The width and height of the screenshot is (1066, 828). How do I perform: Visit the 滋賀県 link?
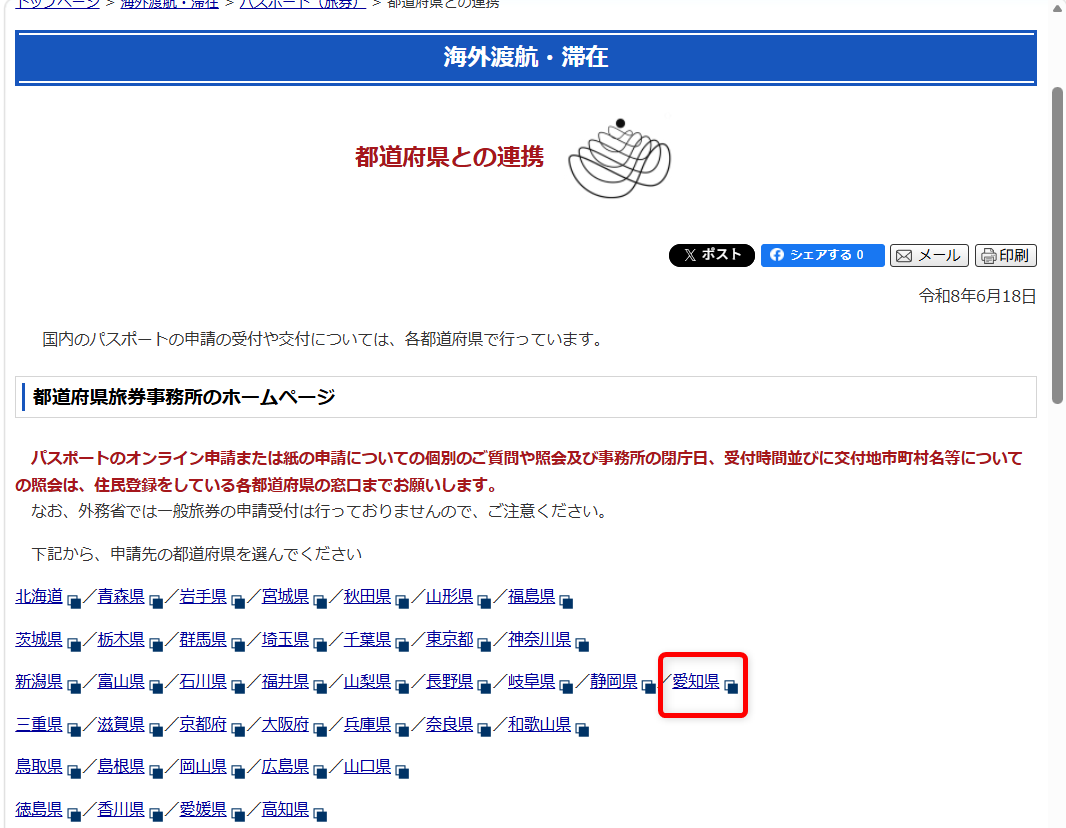(121, 724)
